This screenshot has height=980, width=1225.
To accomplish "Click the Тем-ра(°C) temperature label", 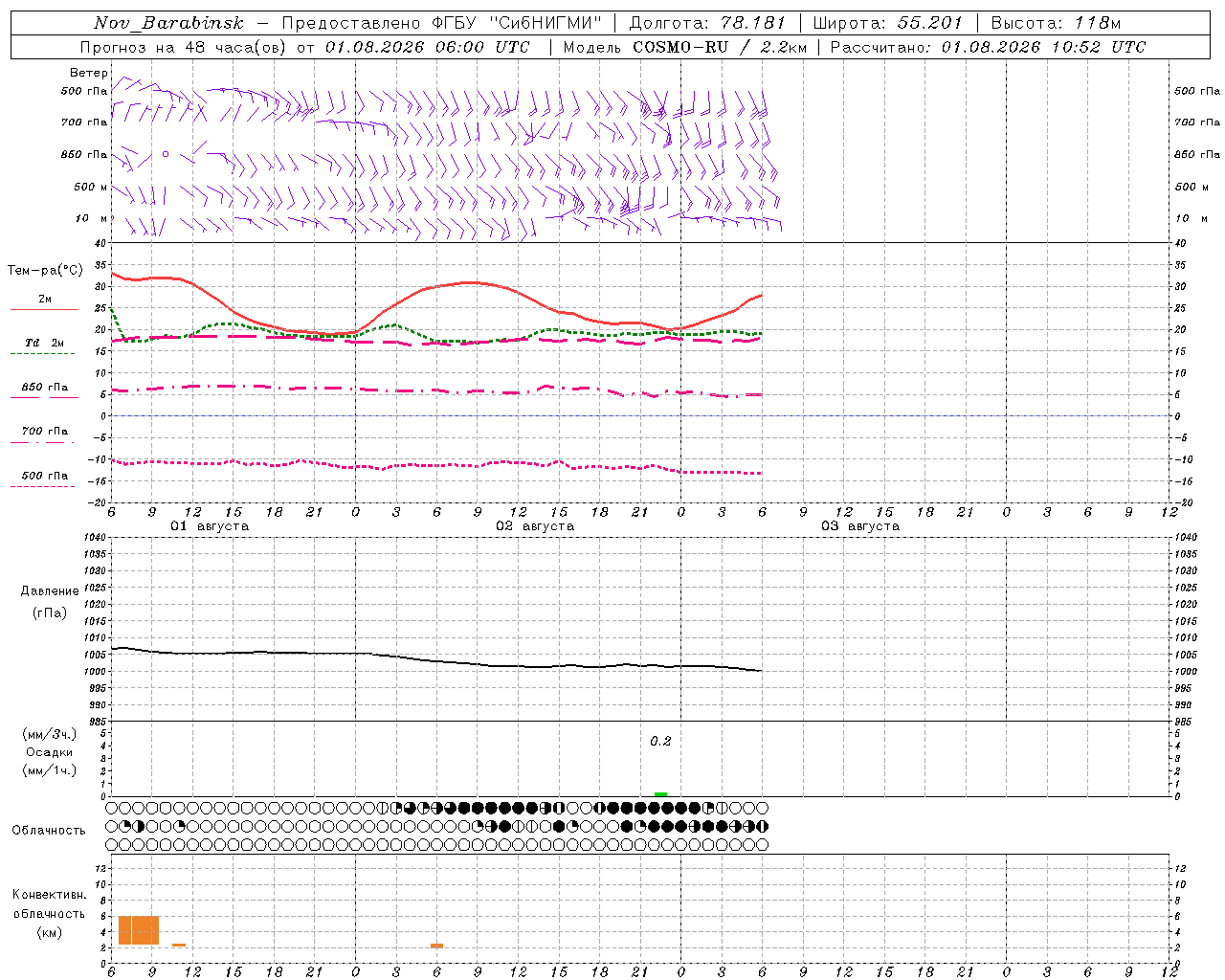I will click(45, 271).
